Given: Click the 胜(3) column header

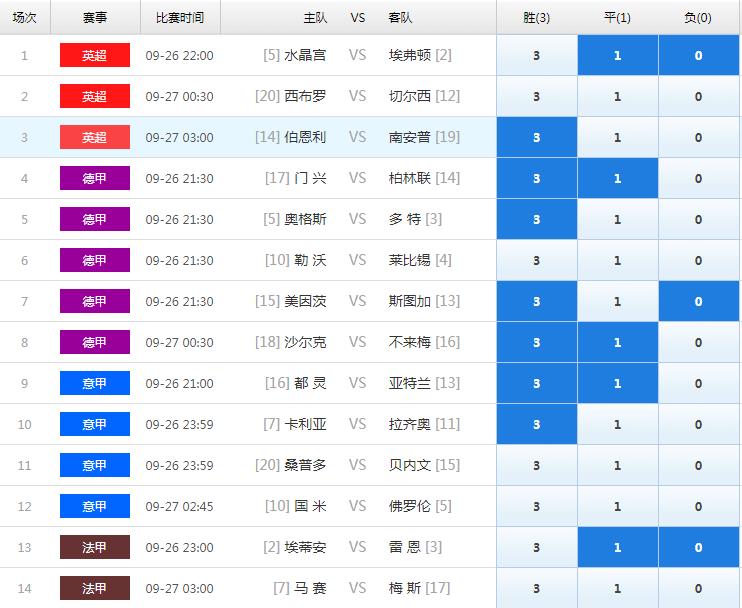Looking at the screenshot, I should pyautogui.click(x=537, y=18).
